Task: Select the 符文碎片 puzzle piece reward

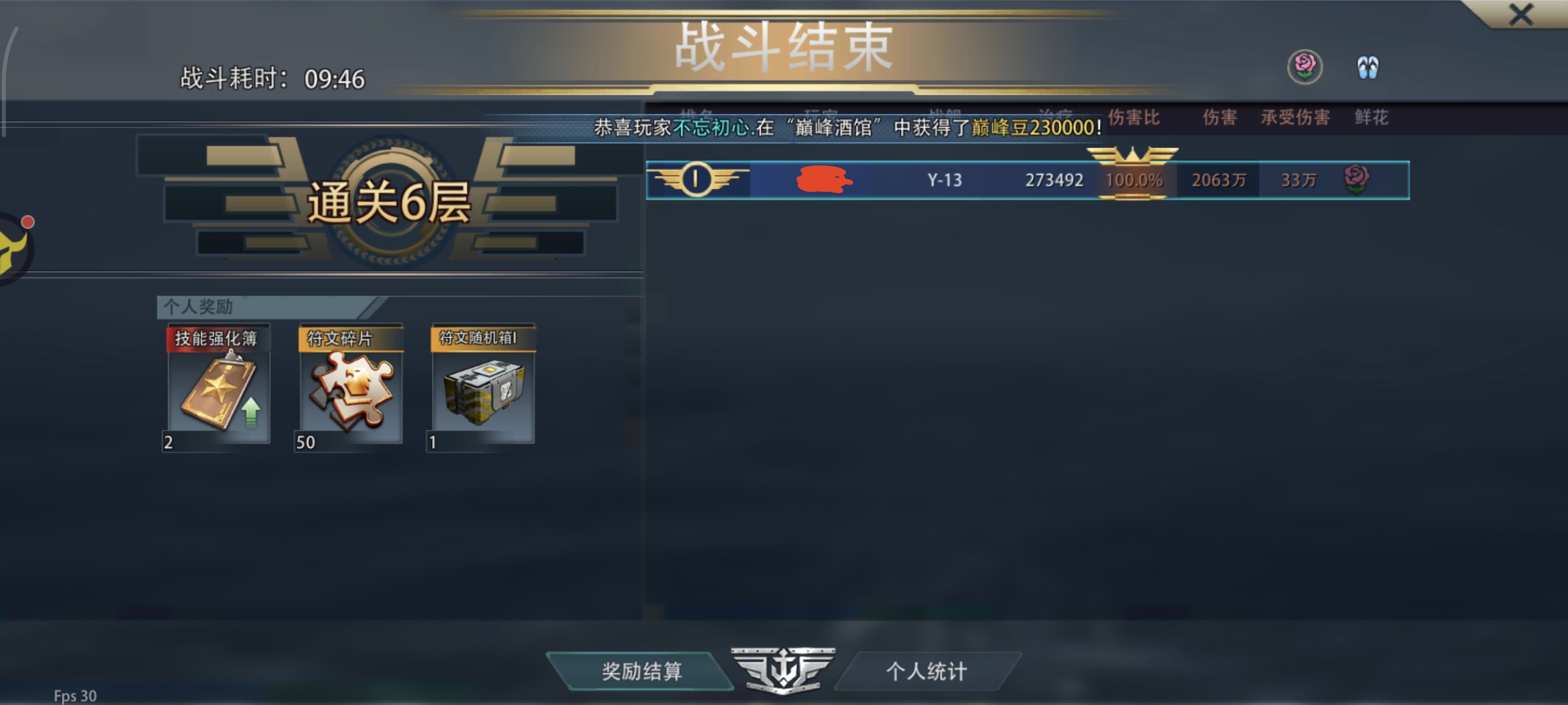Action: click(350, 385)
